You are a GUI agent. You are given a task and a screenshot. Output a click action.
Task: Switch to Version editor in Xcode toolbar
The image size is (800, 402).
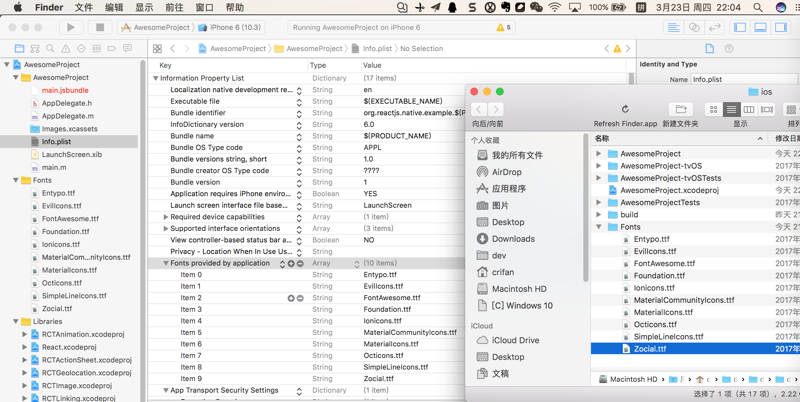[714, 28]
